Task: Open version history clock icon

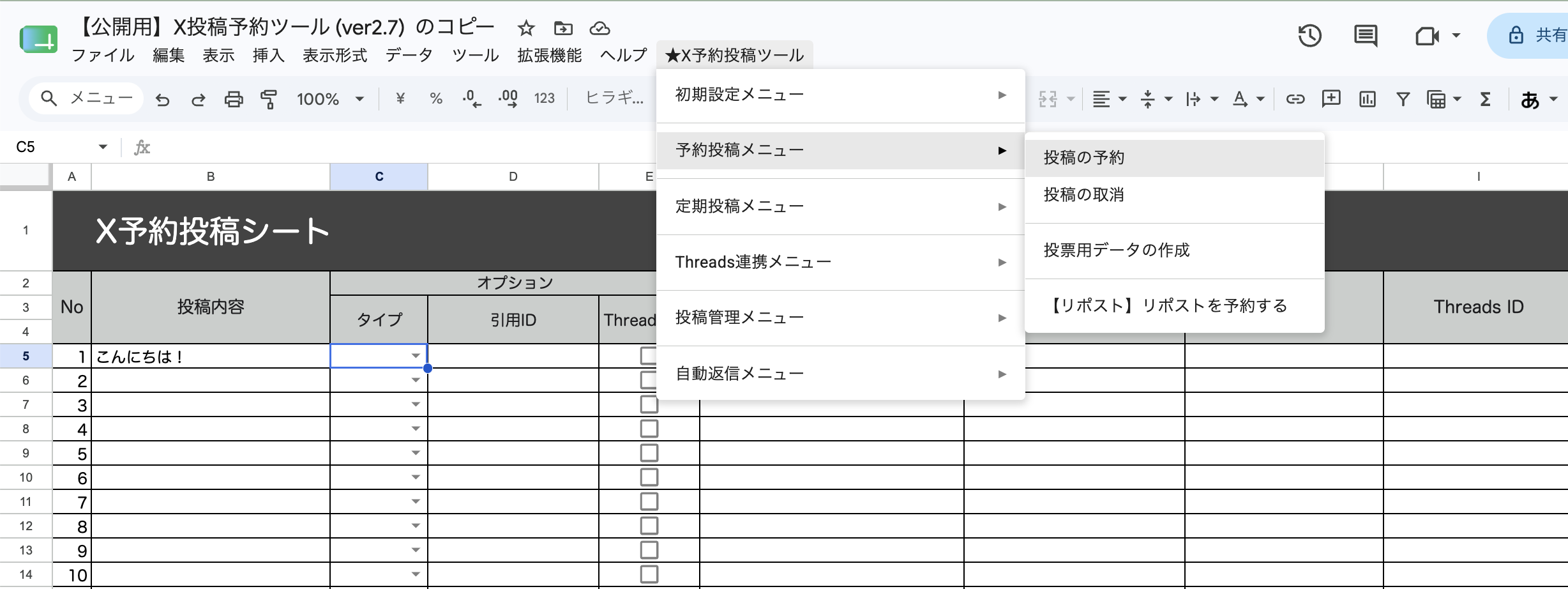Action: pyautogui.click(x=1309, y=36)
